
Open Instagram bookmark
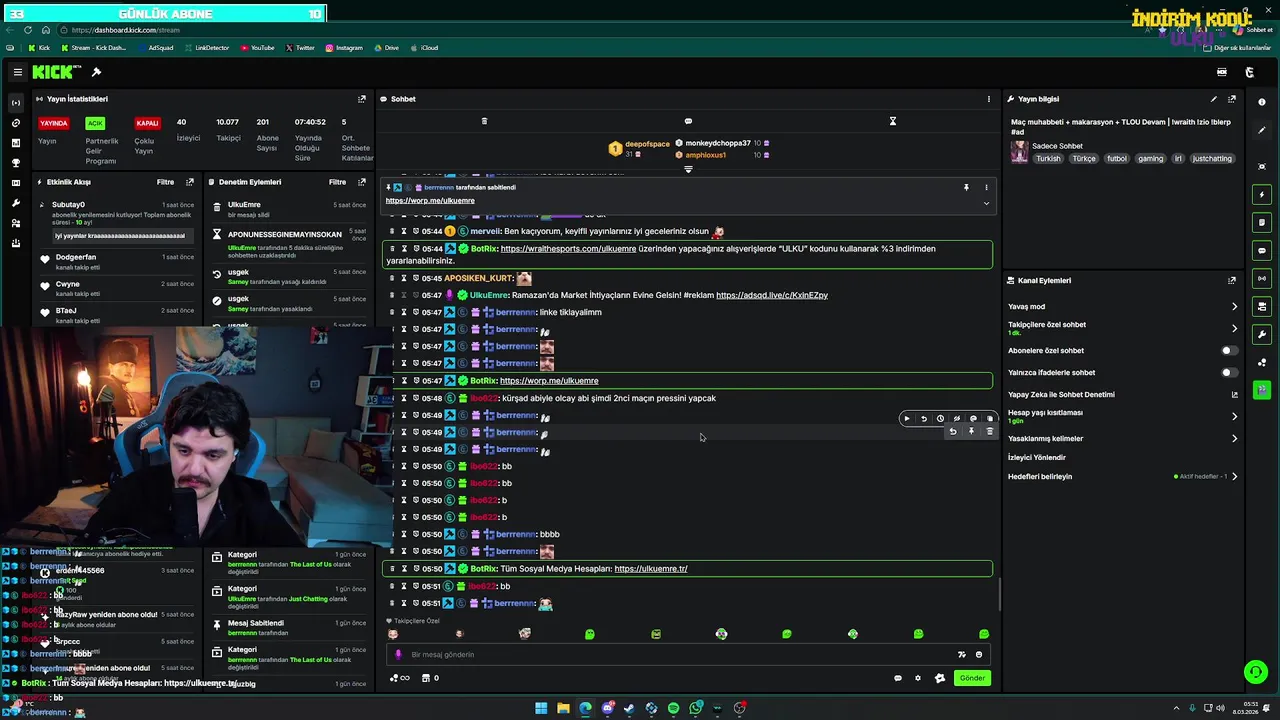[343, 48]
